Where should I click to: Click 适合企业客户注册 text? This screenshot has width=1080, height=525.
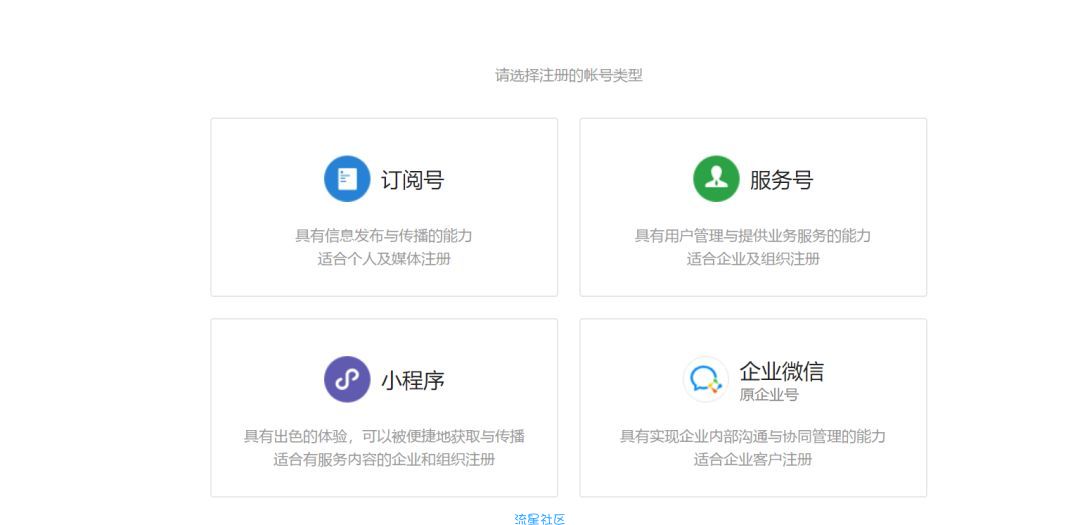753,460
